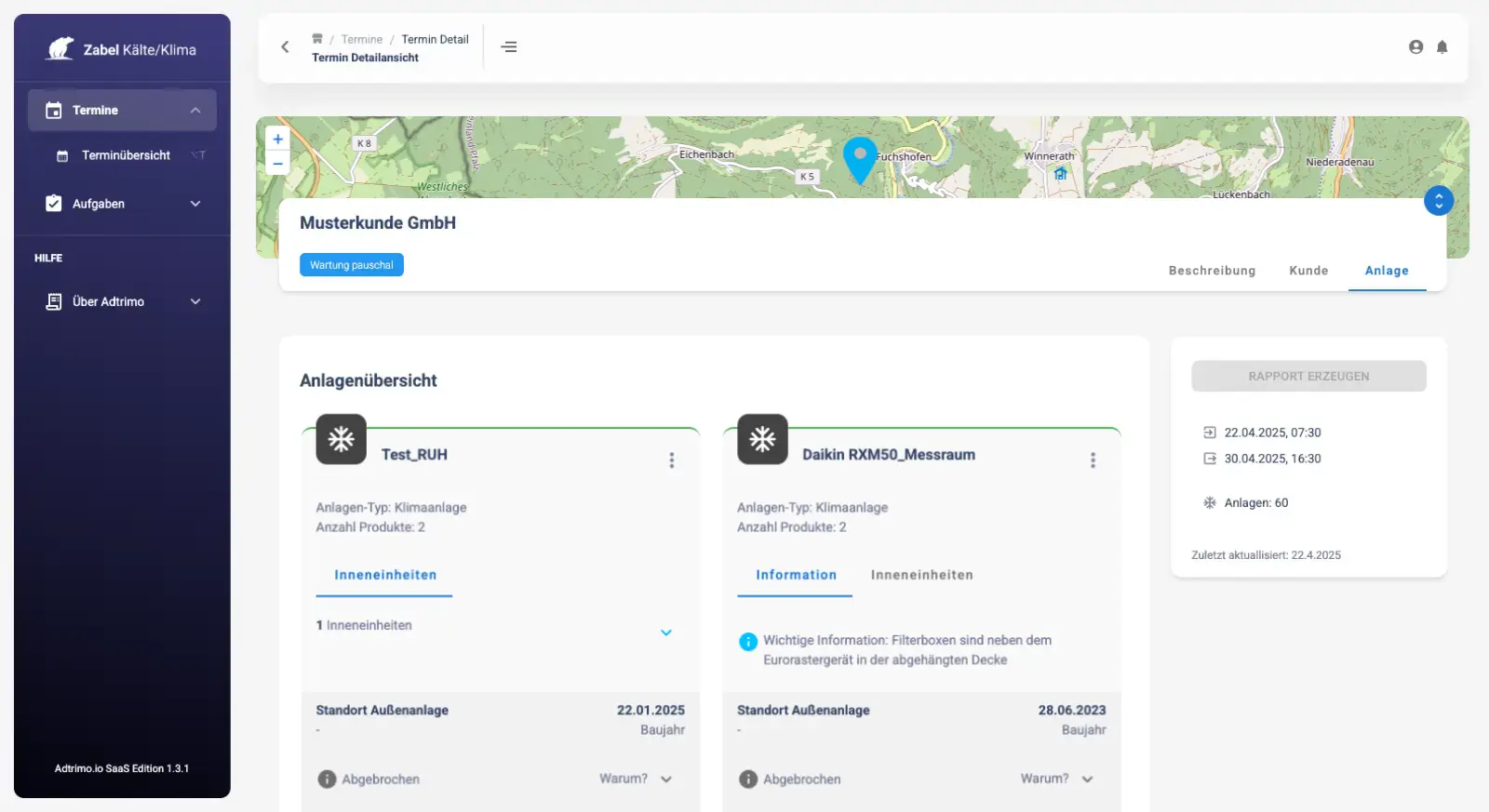Viewport: 1489px width, 812px height.
Task: Open Inneneinheiten tab in Daikin card
Action: pos(922,575)
